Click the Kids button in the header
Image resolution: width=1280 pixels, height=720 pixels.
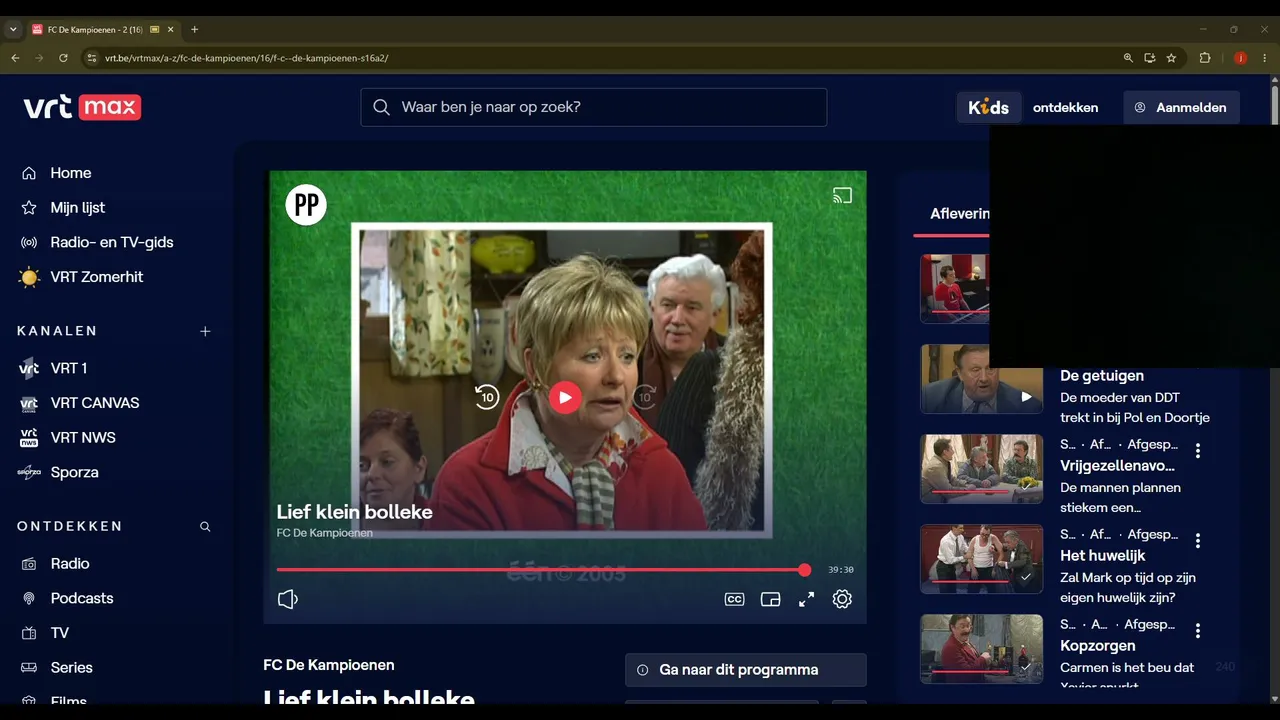(988, 107)
